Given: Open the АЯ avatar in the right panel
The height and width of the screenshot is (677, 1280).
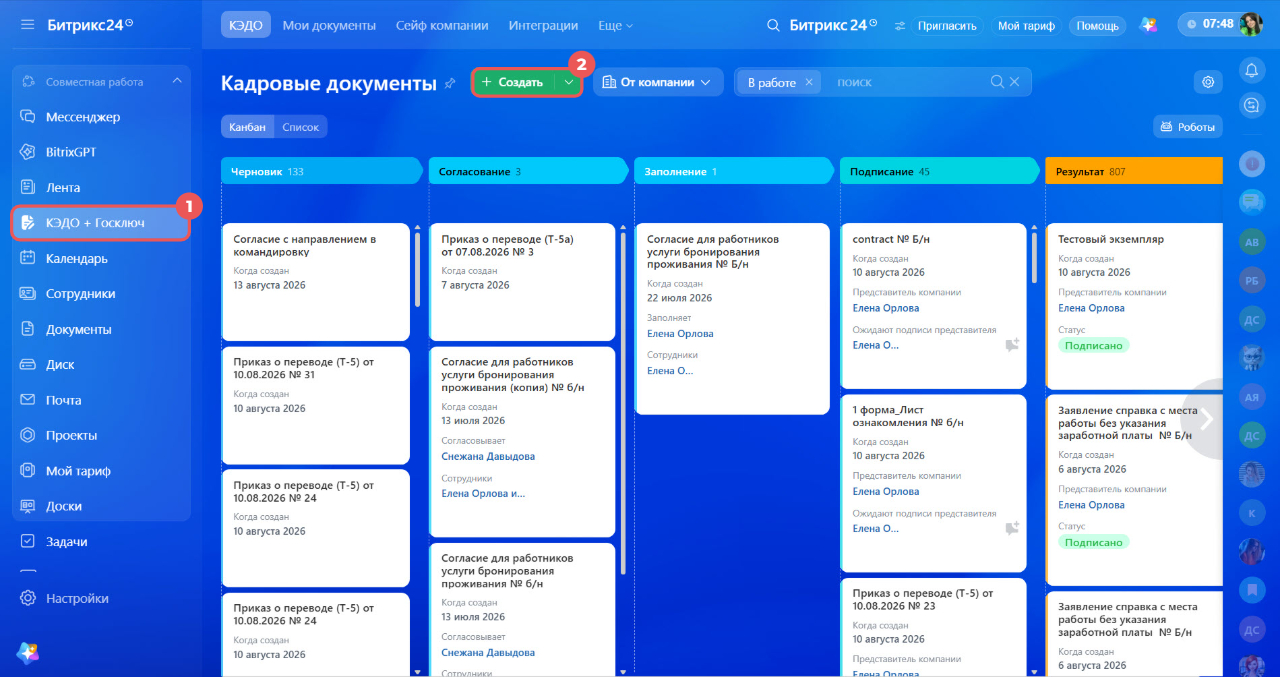Looking at the screenshot, I should 1251,397.
